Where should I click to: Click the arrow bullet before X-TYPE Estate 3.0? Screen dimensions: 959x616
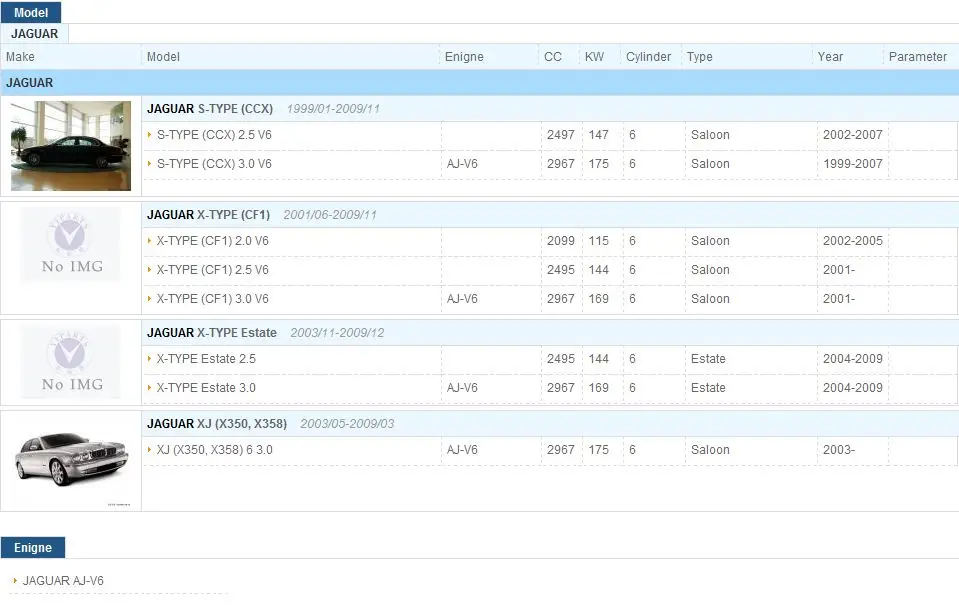click(x=149, y=388)
